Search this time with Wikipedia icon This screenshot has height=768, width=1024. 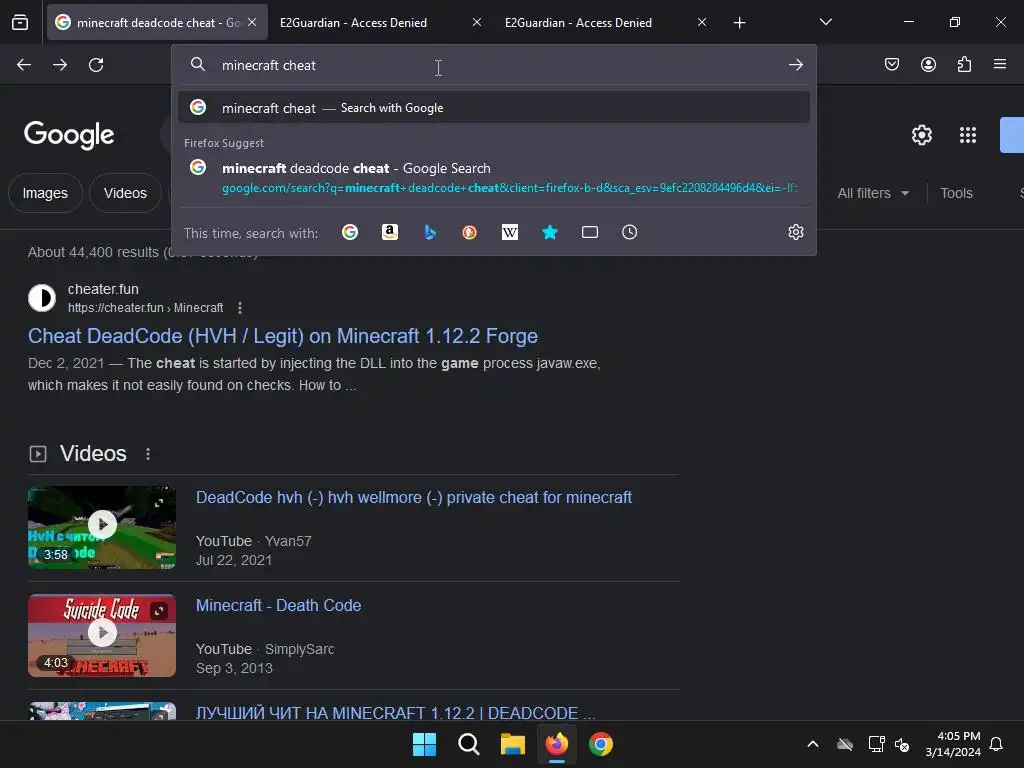(510, 232)
